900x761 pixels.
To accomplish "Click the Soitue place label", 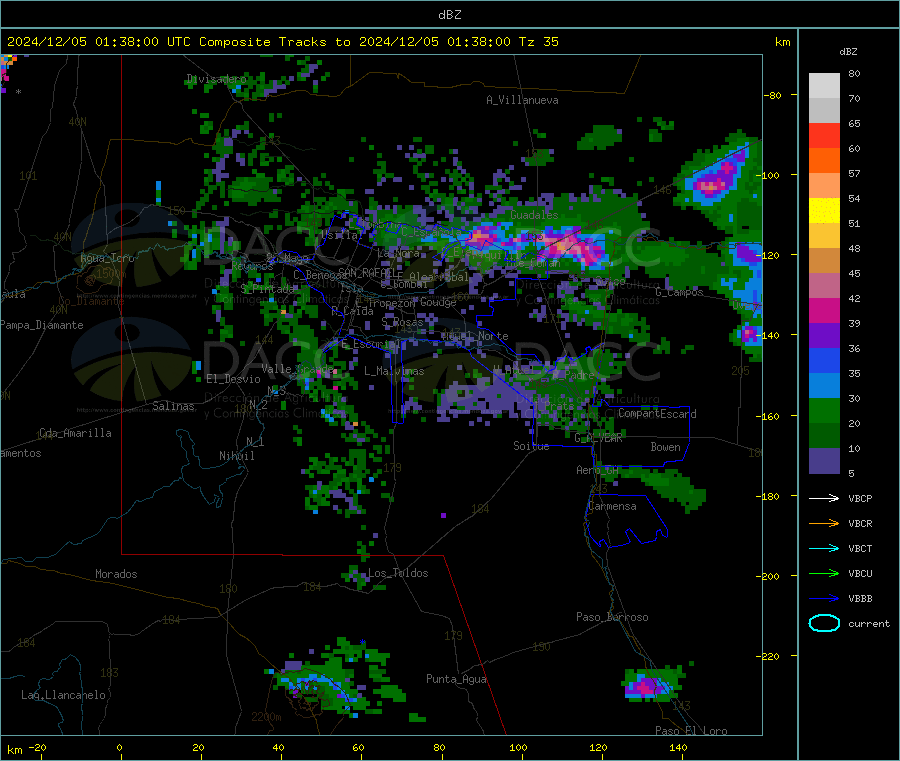I will tap(531, 446).
